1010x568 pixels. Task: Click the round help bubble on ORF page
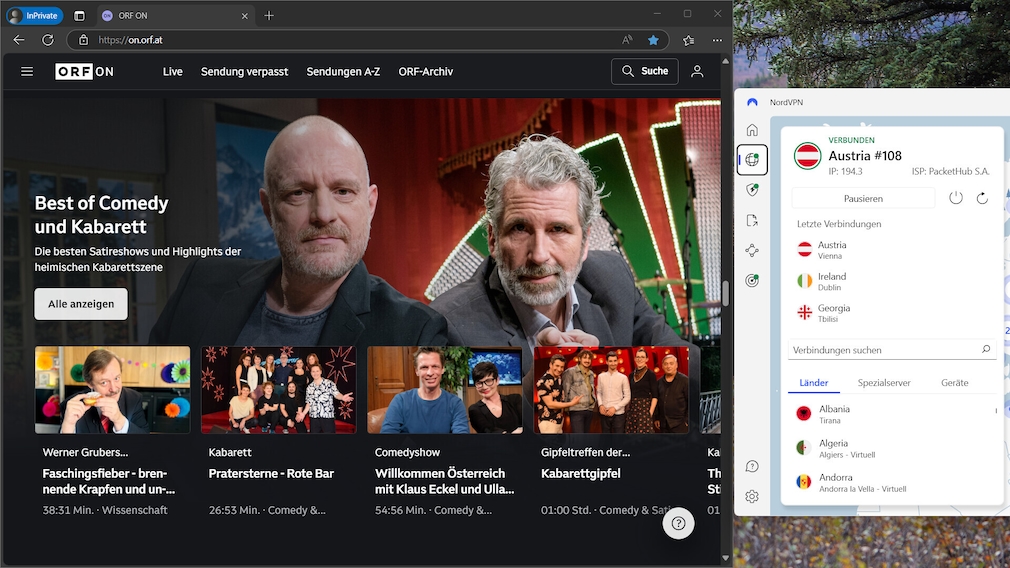point(678,523)
